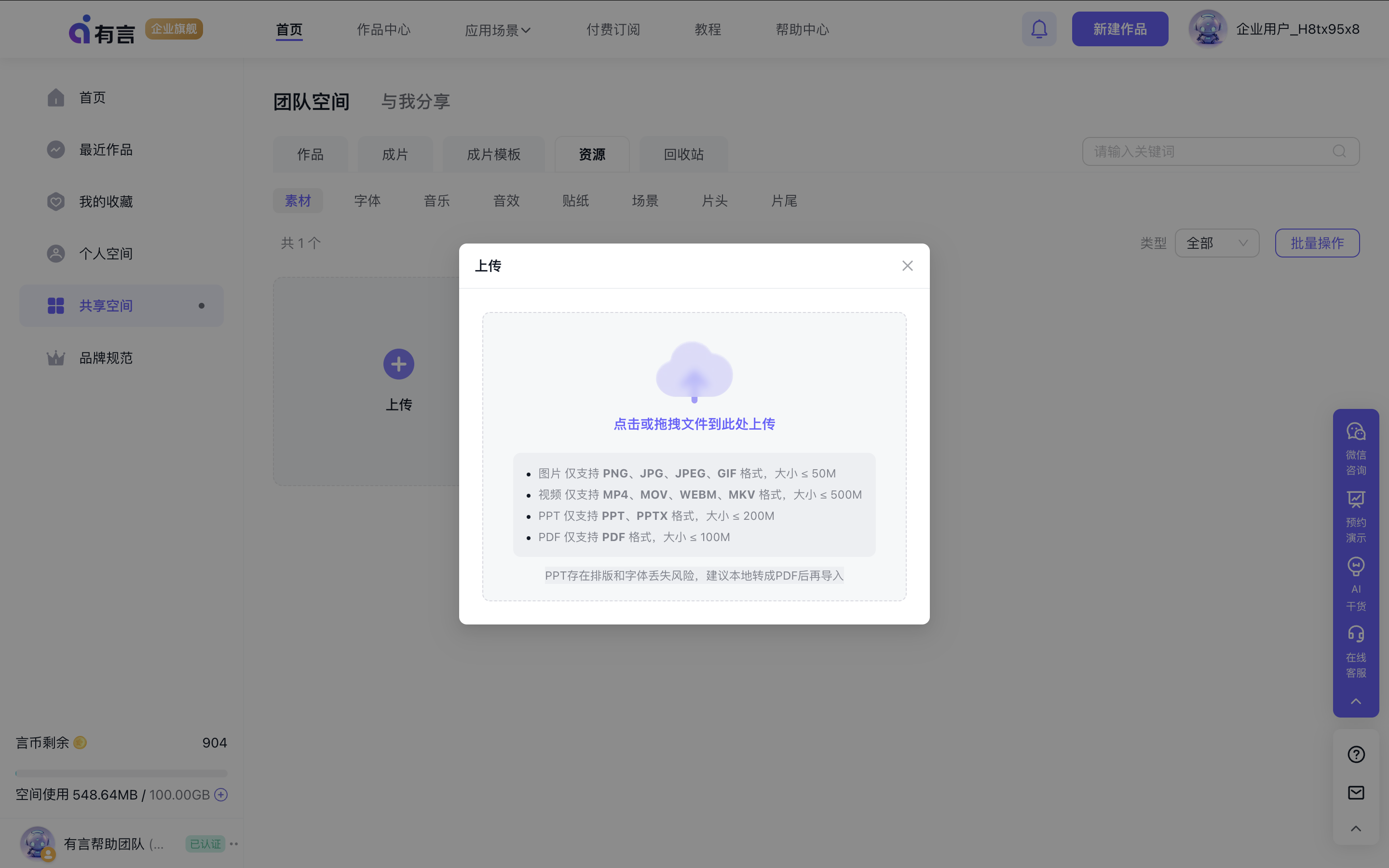Close the 上传 dialog

click(x=907, y=266)
